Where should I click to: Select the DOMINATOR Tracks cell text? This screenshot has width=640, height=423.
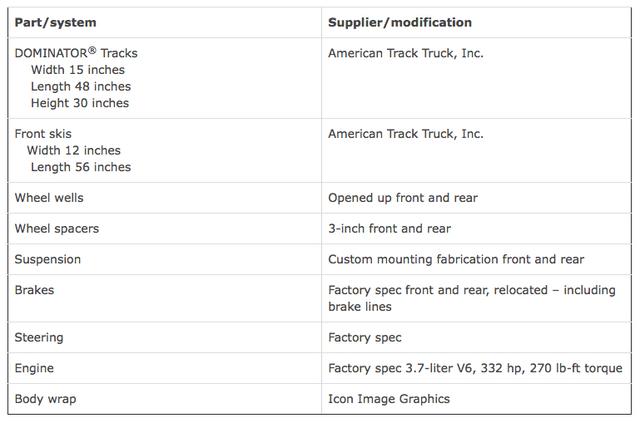pyautogui.click(x=76, y=53)
